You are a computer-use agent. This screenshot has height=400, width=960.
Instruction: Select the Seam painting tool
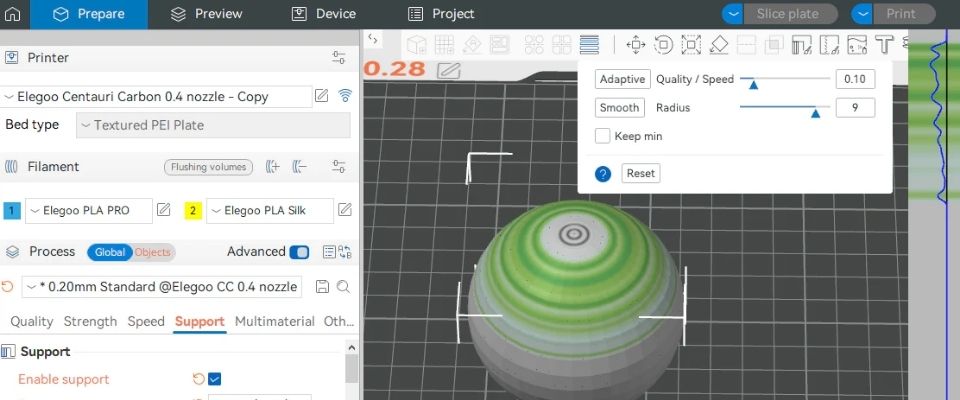coord(829,44)
